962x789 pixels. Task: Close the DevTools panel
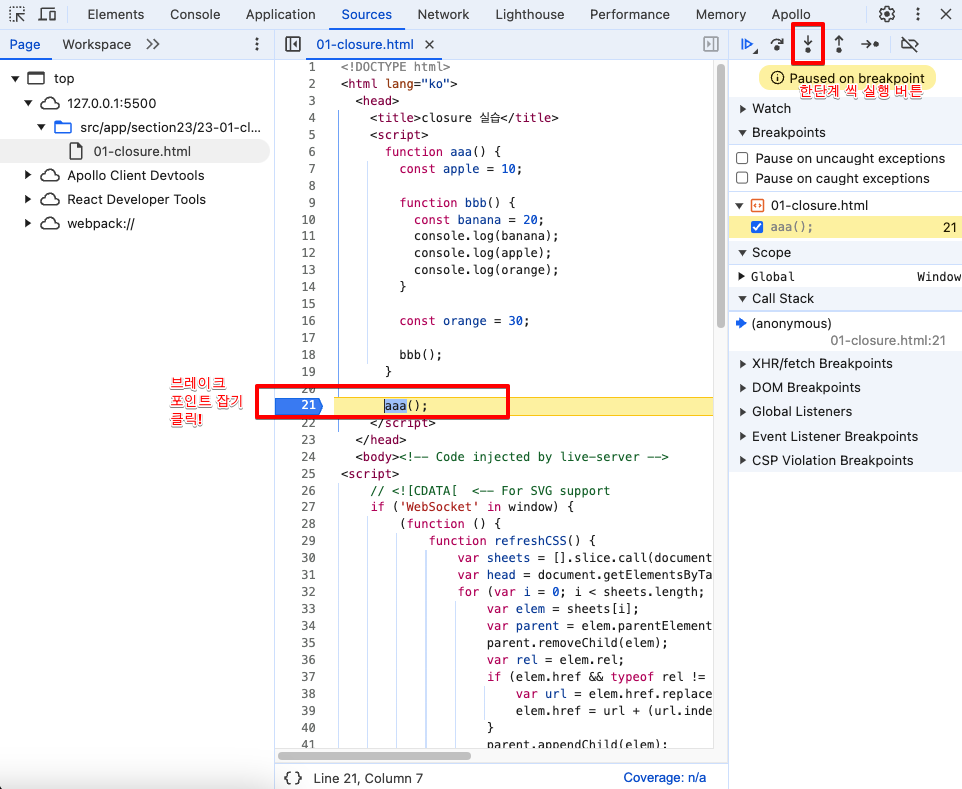tap(946, 14)
